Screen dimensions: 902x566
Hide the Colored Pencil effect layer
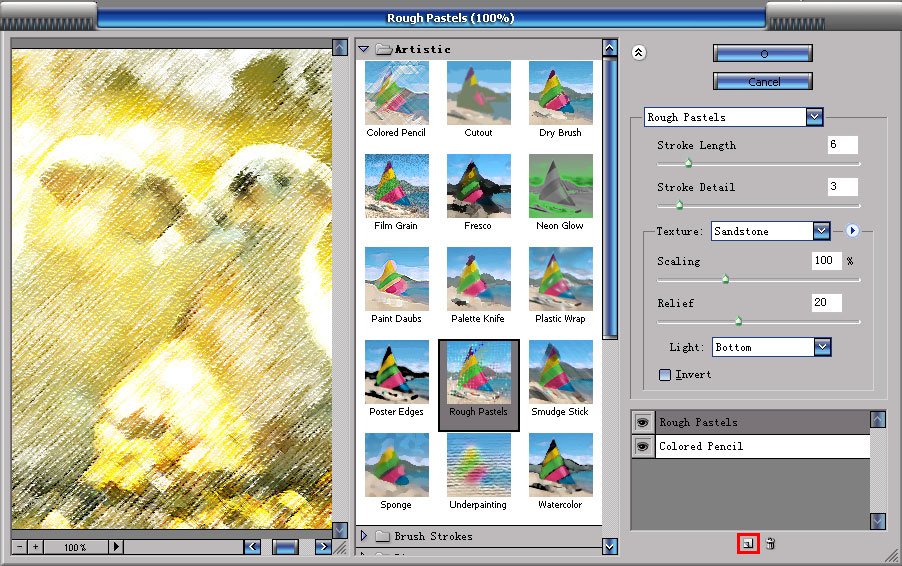pos(643,446)
